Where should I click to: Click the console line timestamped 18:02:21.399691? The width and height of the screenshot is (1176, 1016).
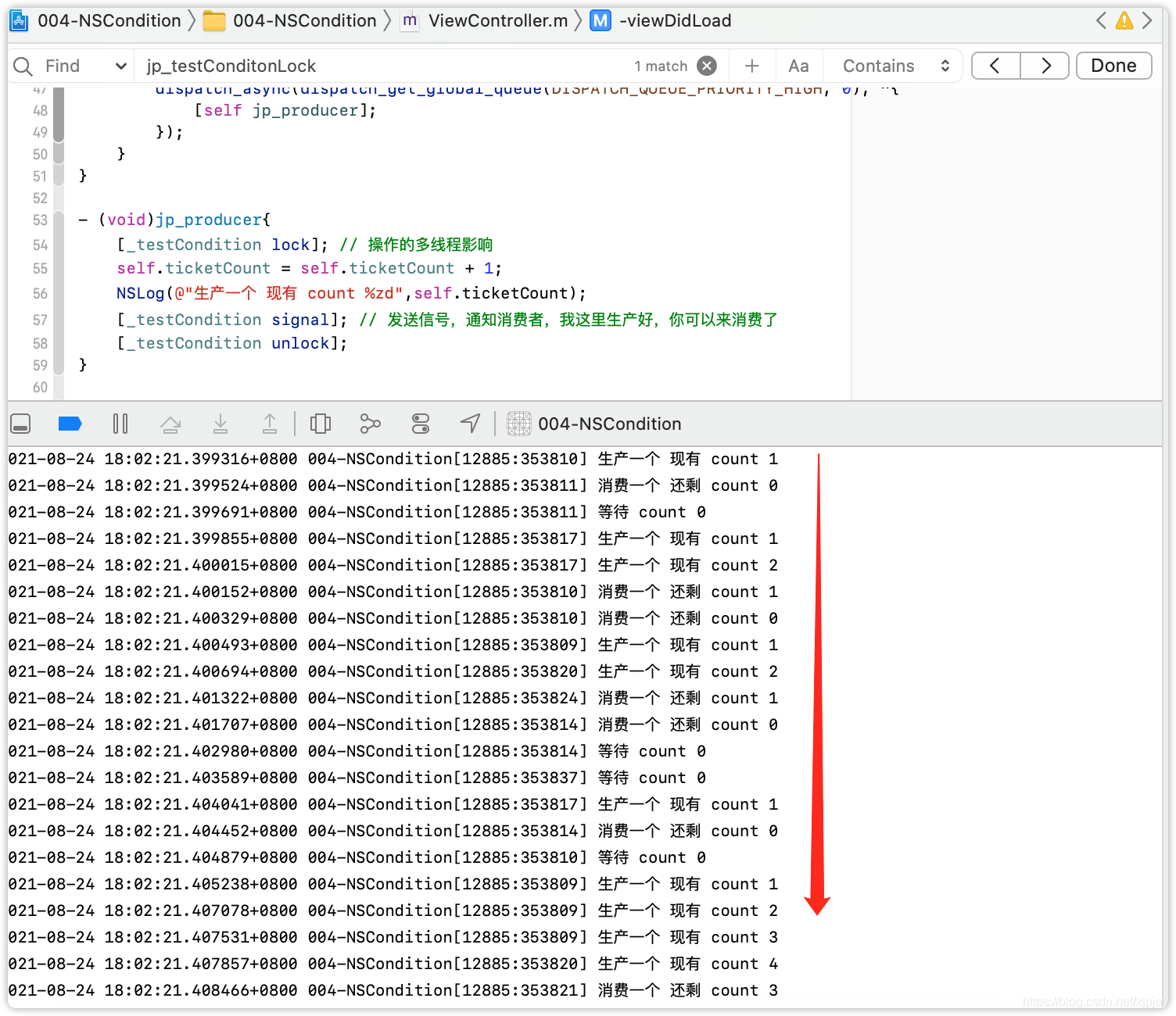coord(357,513)
